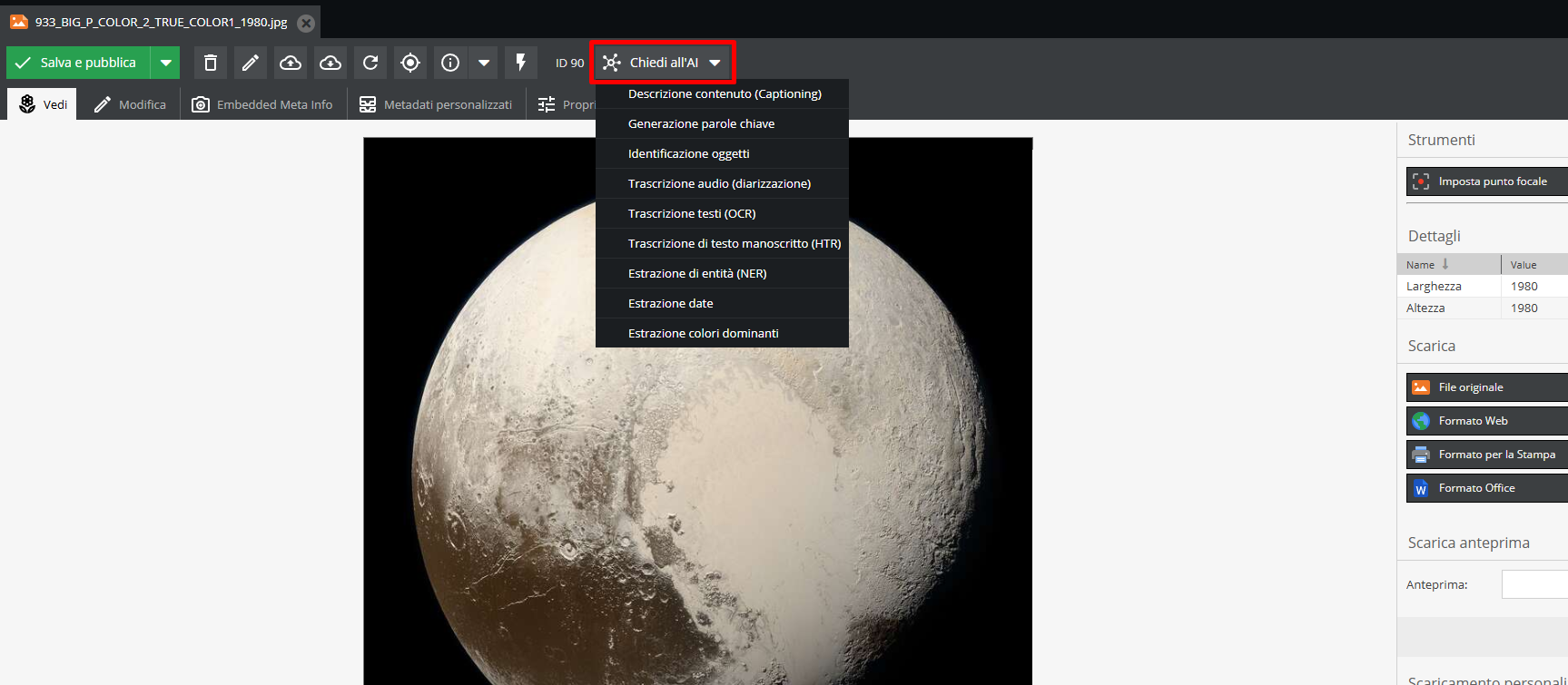Sort Dettagli table by Name column

tap(1449, 264)
